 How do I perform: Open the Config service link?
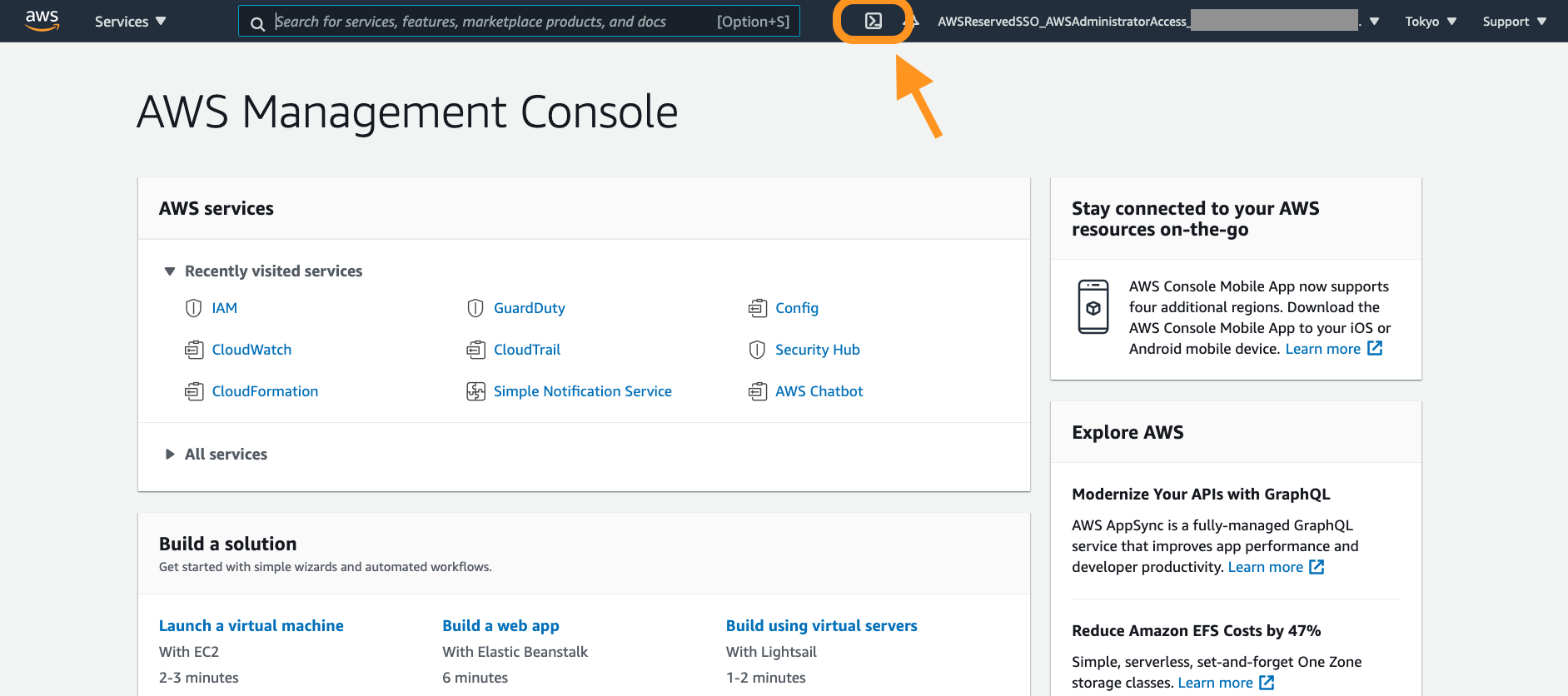pyautogui.click(x=797, y=308)
